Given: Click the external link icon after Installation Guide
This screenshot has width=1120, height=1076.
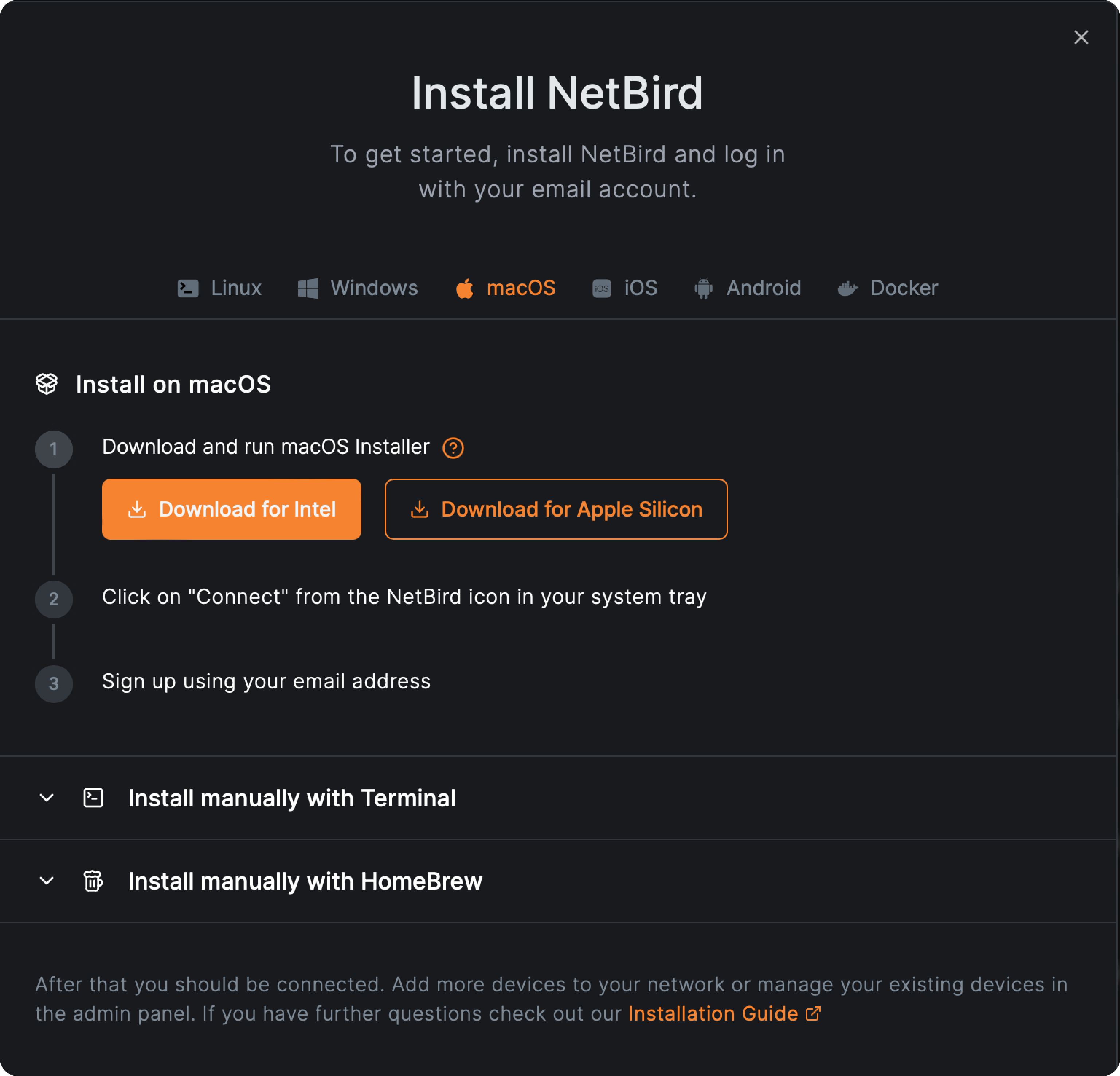Looking at the screenshot, I should tap(813, 1014).
